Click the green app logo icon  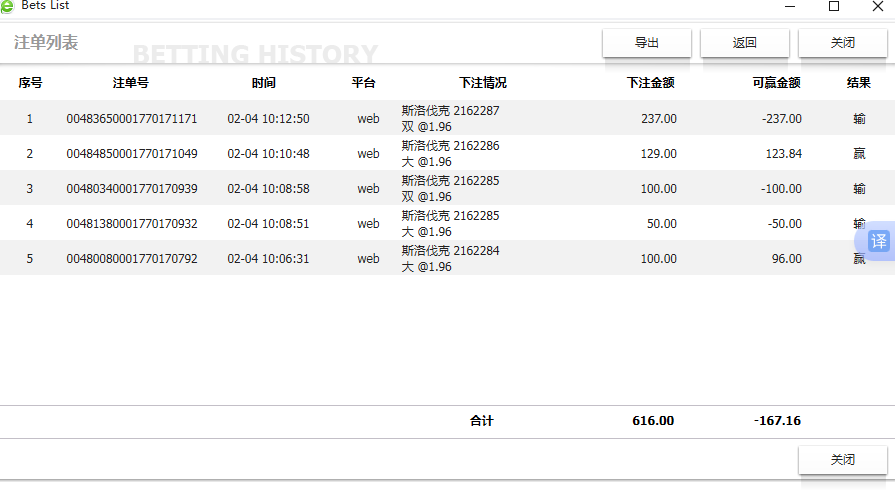[x=8, y=7]
